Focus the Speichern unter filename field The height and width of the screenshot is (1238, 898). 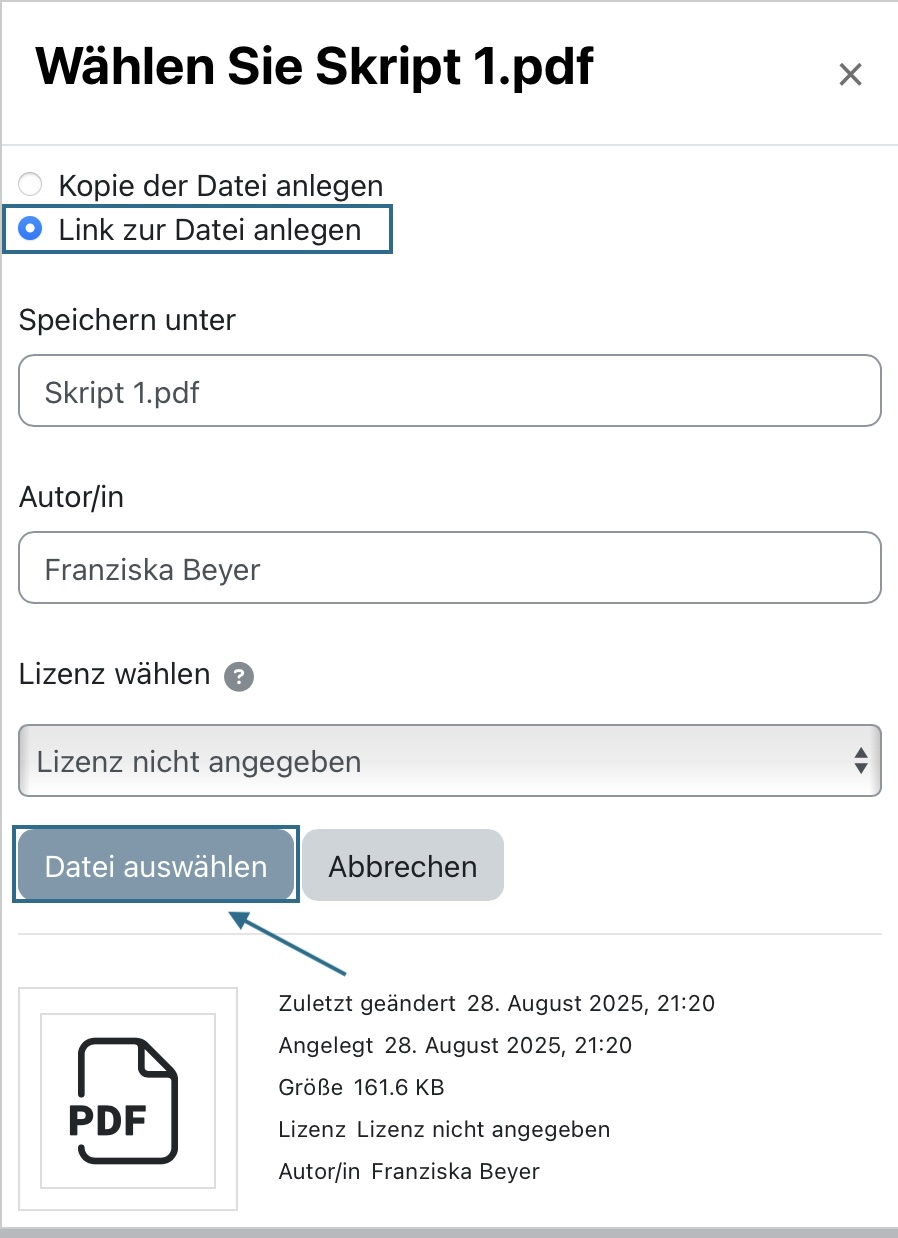(450, 391)
